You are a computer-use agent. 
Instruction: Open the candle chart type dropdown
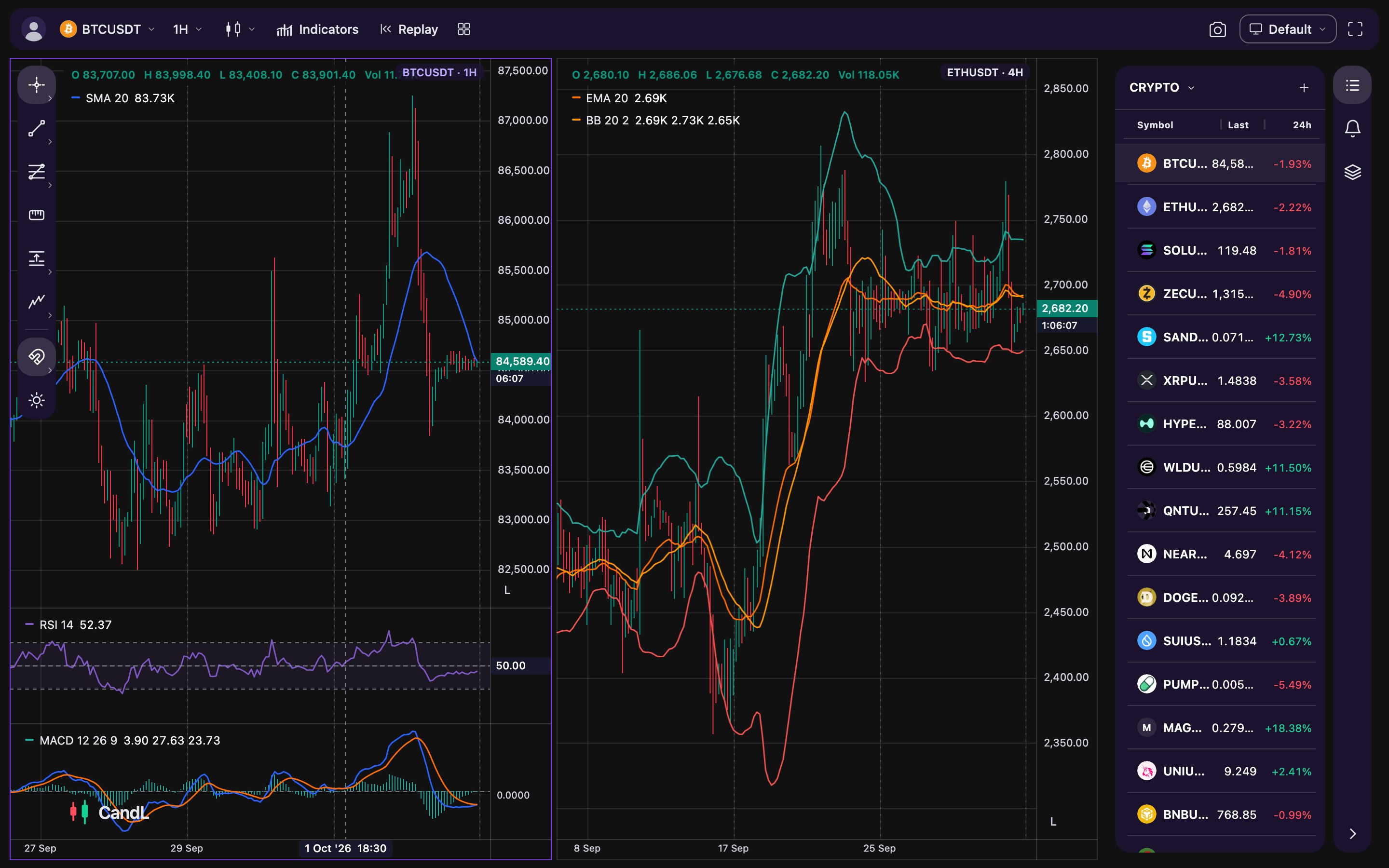pyautogui.click(x=240, y=29)
